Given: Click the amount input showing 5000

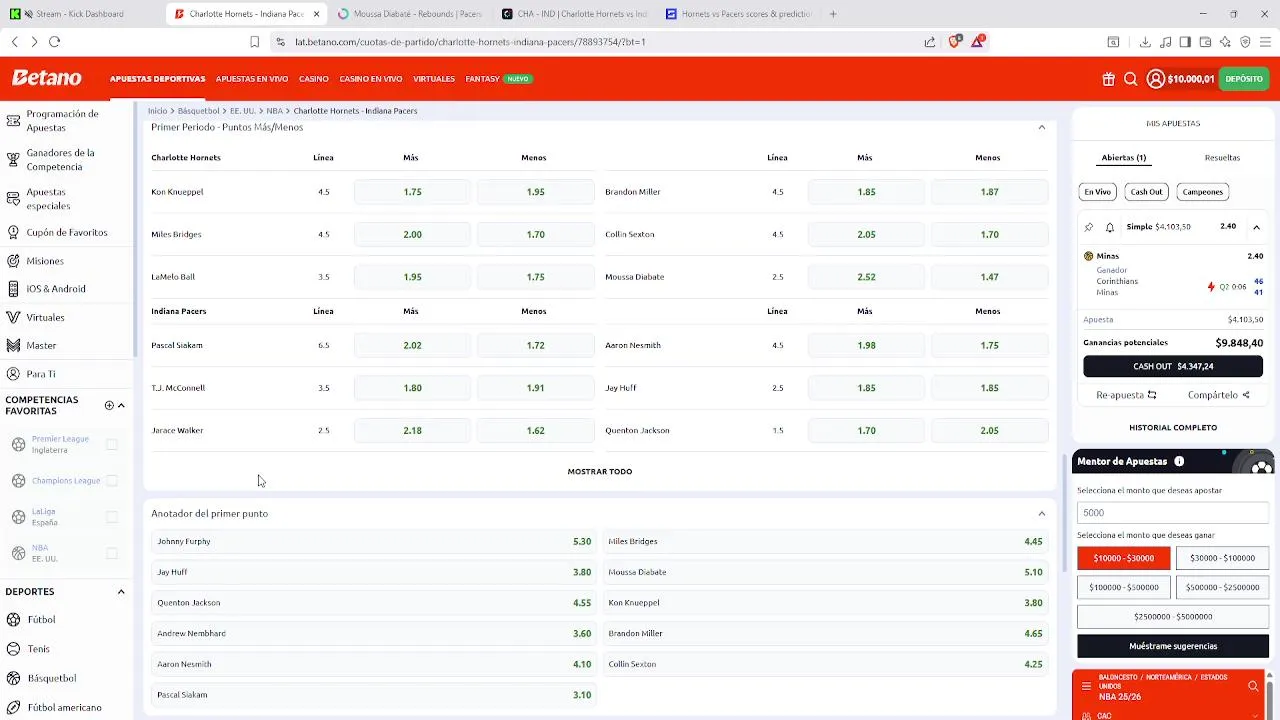Looking at the screenshot, I should click(1173, 512).
